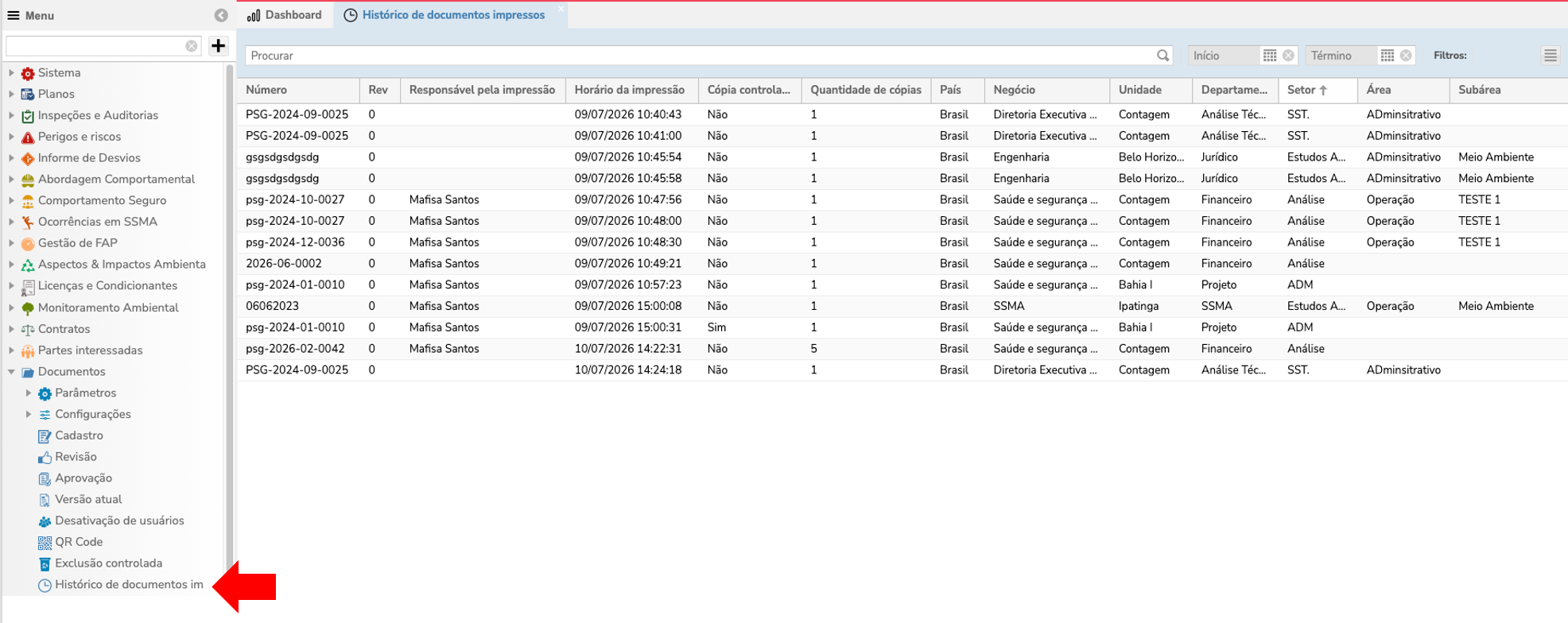Open Histórico de documentos im sidebar item
This screenshot has width=1568, height=623.
129,585
